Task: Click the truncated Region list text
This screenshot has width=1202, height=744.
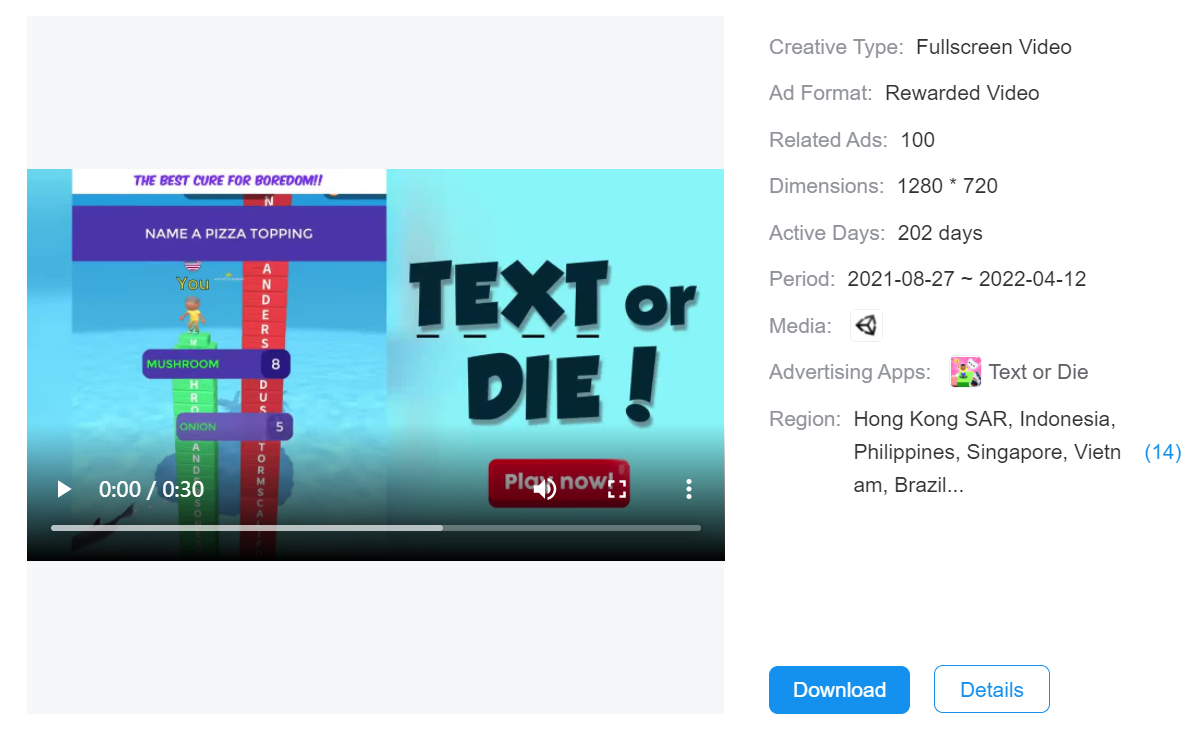Action: click(x=985, y=452)
